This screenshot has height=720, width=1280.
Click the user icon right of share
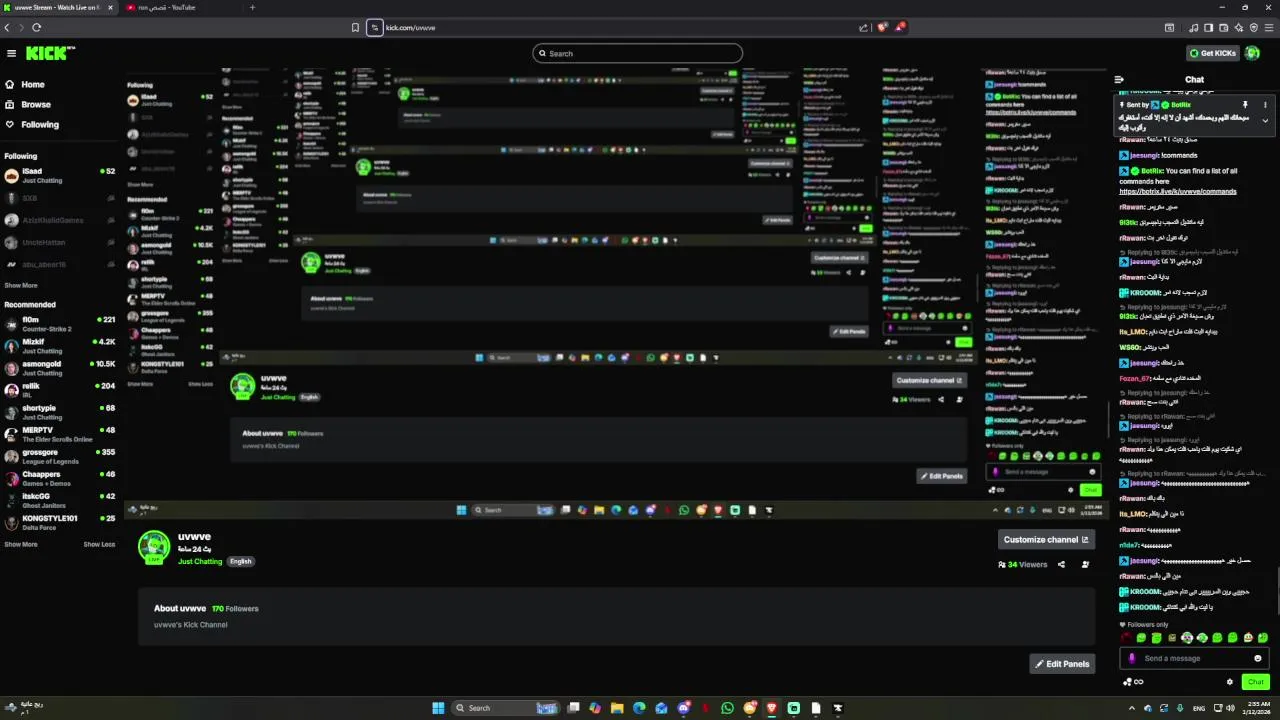pos(1085,564)
